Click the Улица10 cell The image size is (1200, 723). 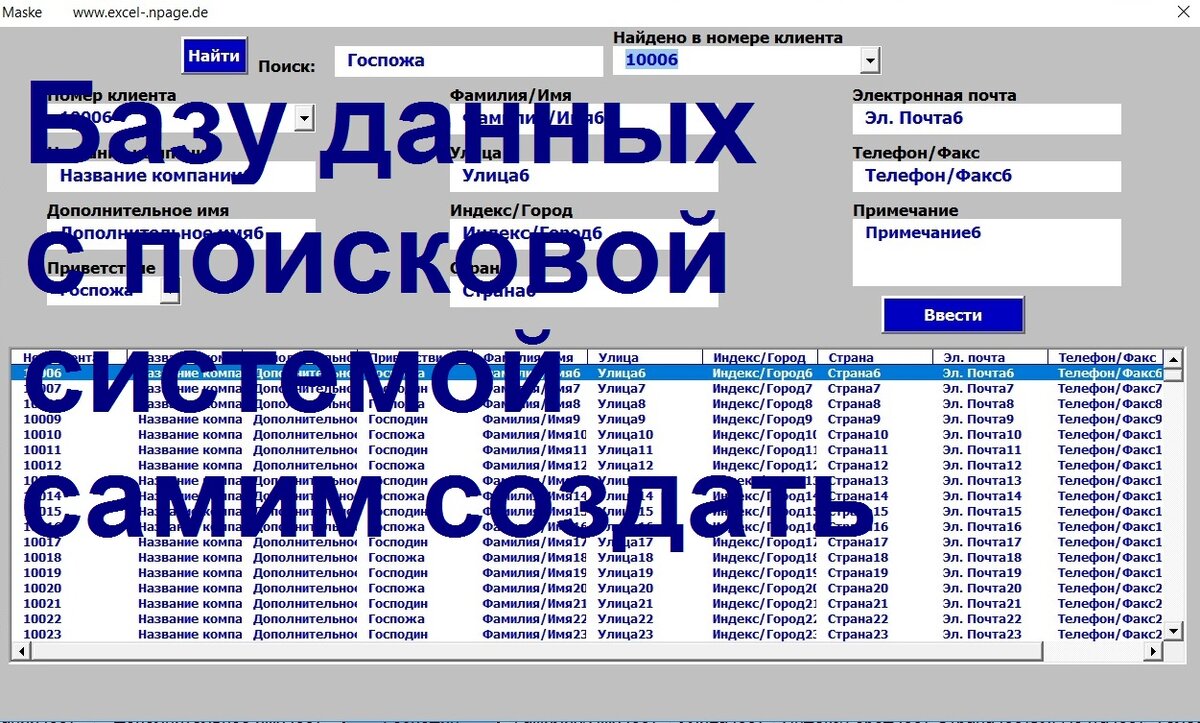pos(625,435)
